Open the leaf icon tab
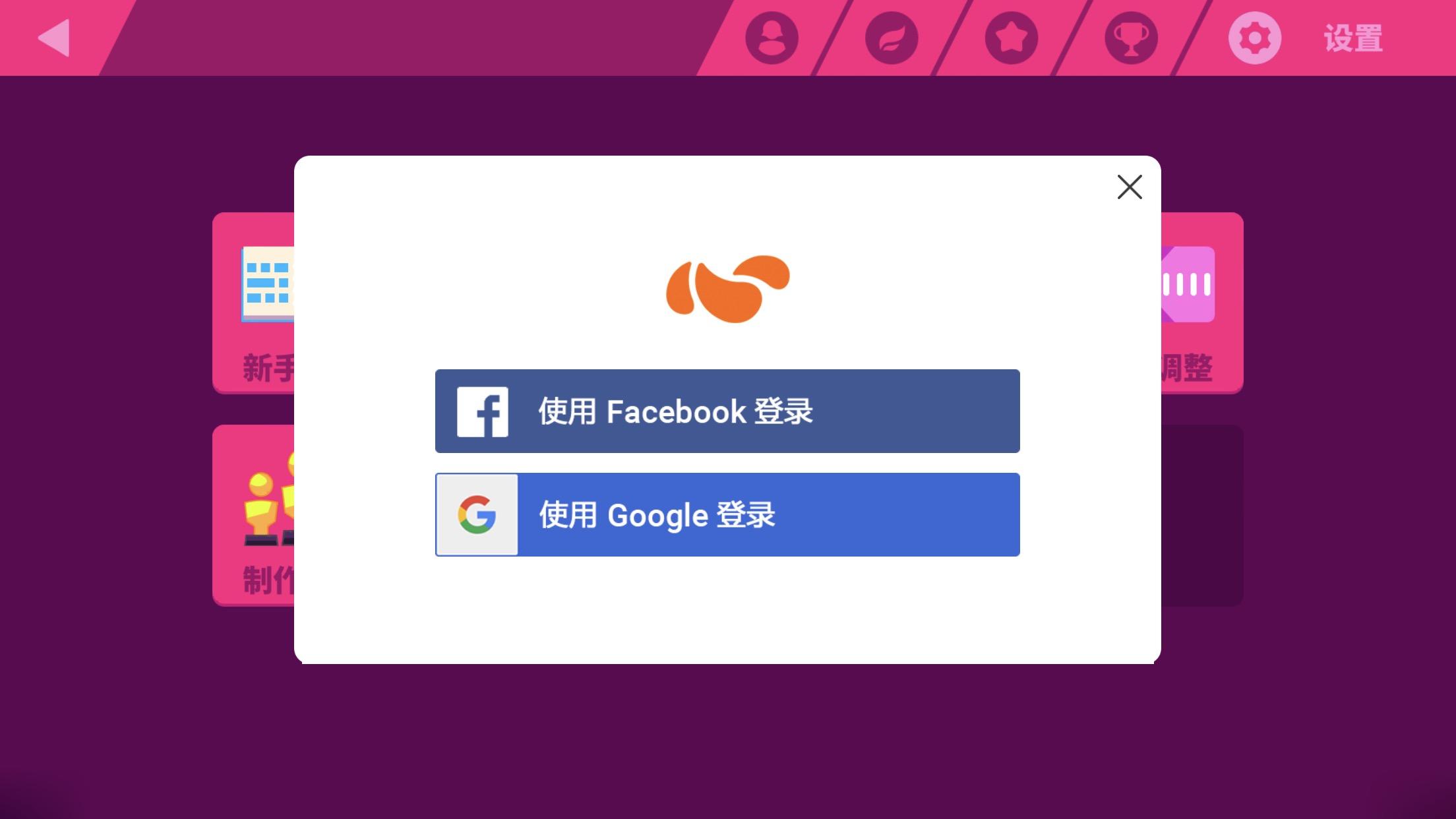 [x=892, y=38]
